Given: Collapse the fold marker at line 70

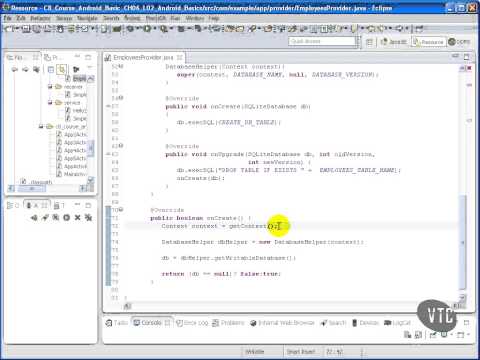Looking at the screenshot, I should click(121, 210).
